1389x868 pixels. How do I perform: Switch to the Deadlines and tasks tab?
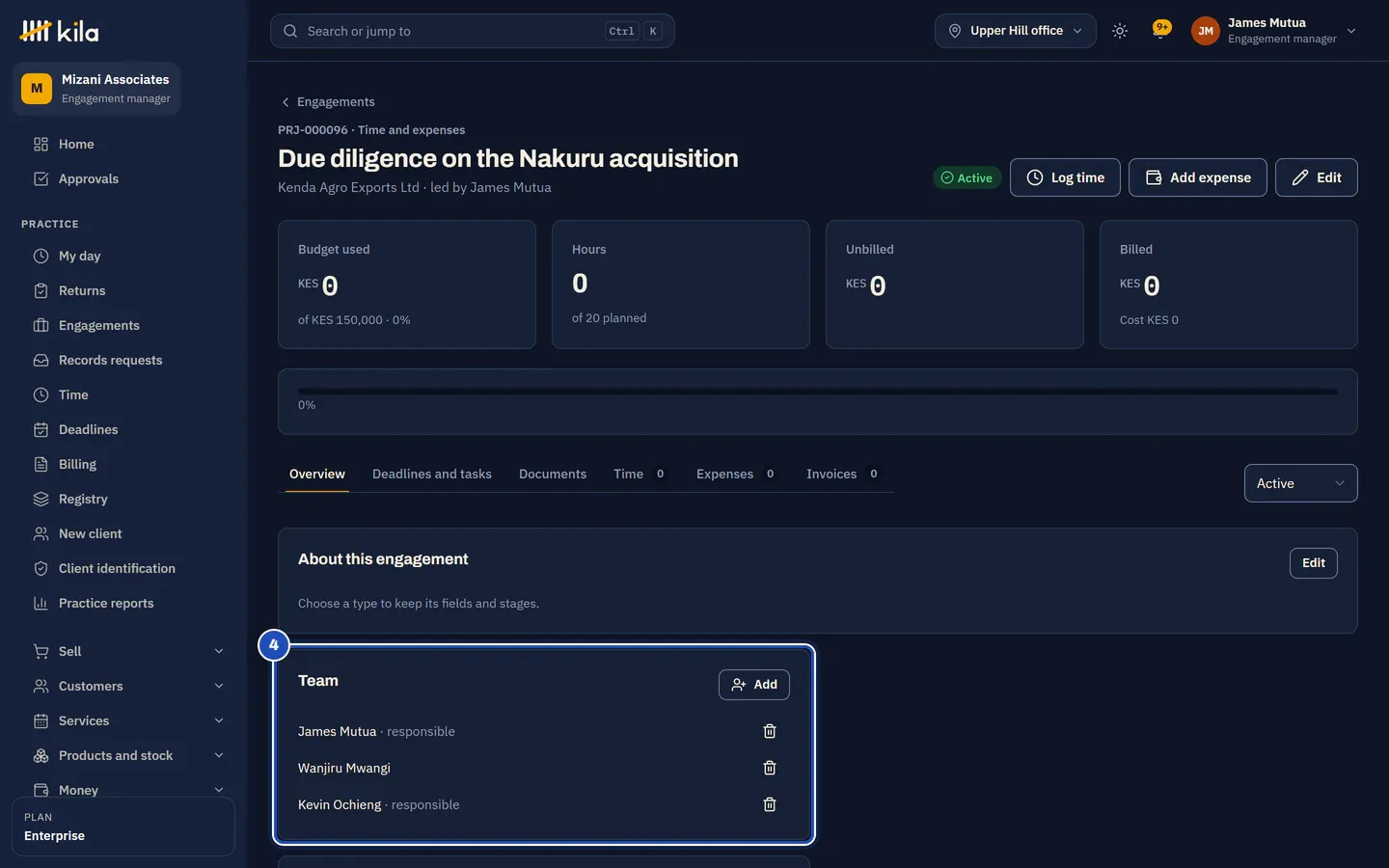click(432, 474)
